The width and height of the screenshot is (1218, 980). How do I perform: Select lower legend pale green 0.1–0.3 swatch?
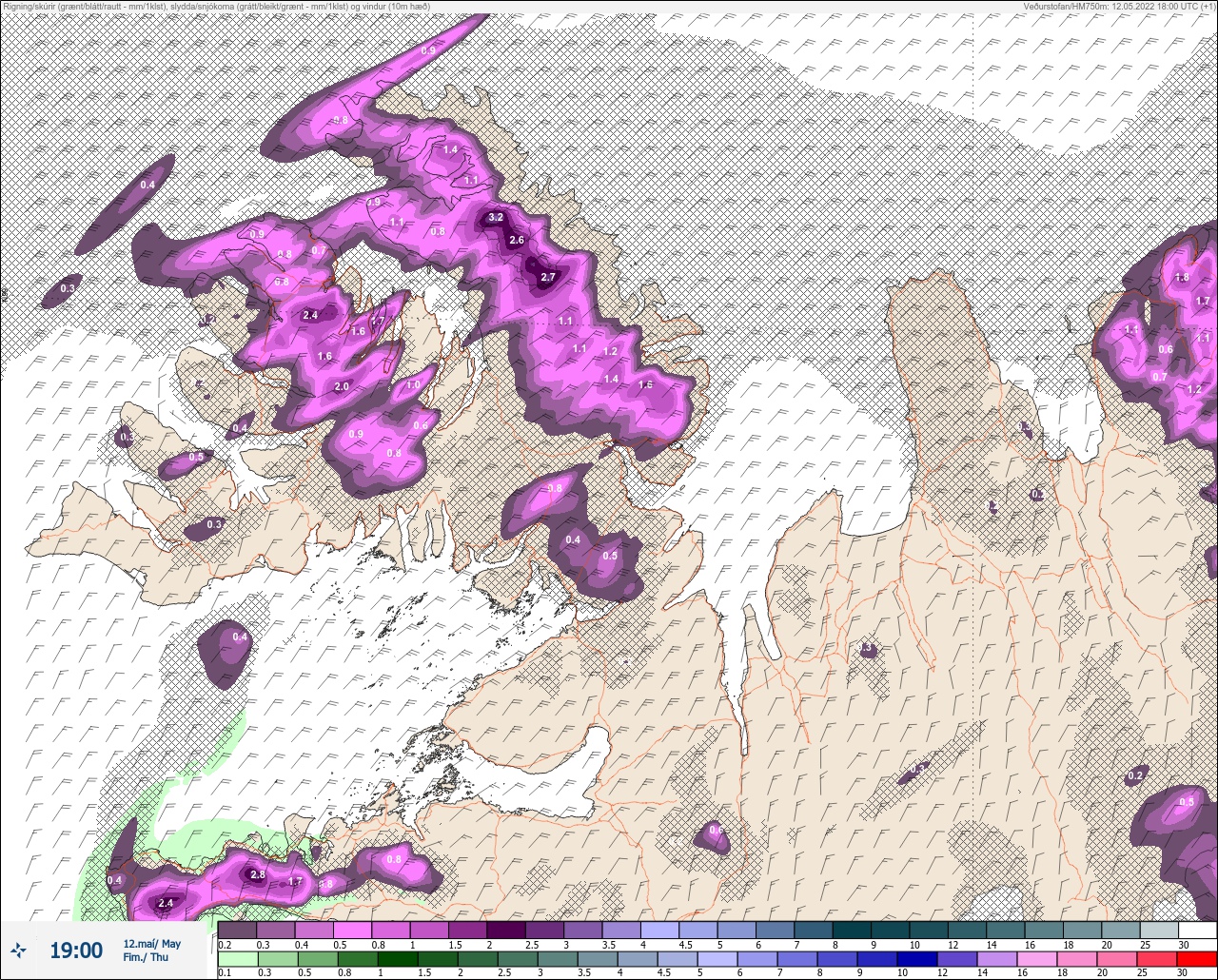click(x=237, y=958)
